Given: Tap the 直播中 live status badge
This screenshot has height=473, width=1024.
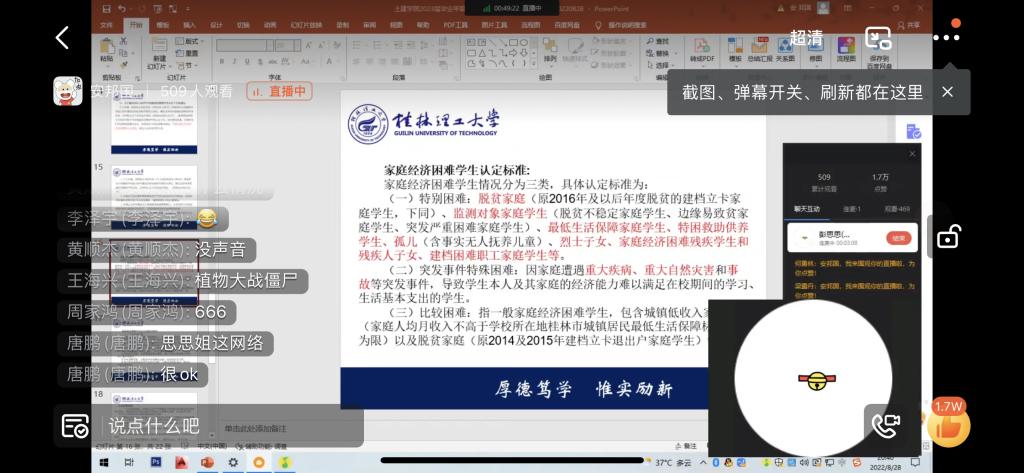Looking at the screenshot, I should click(x=280, y=91).
